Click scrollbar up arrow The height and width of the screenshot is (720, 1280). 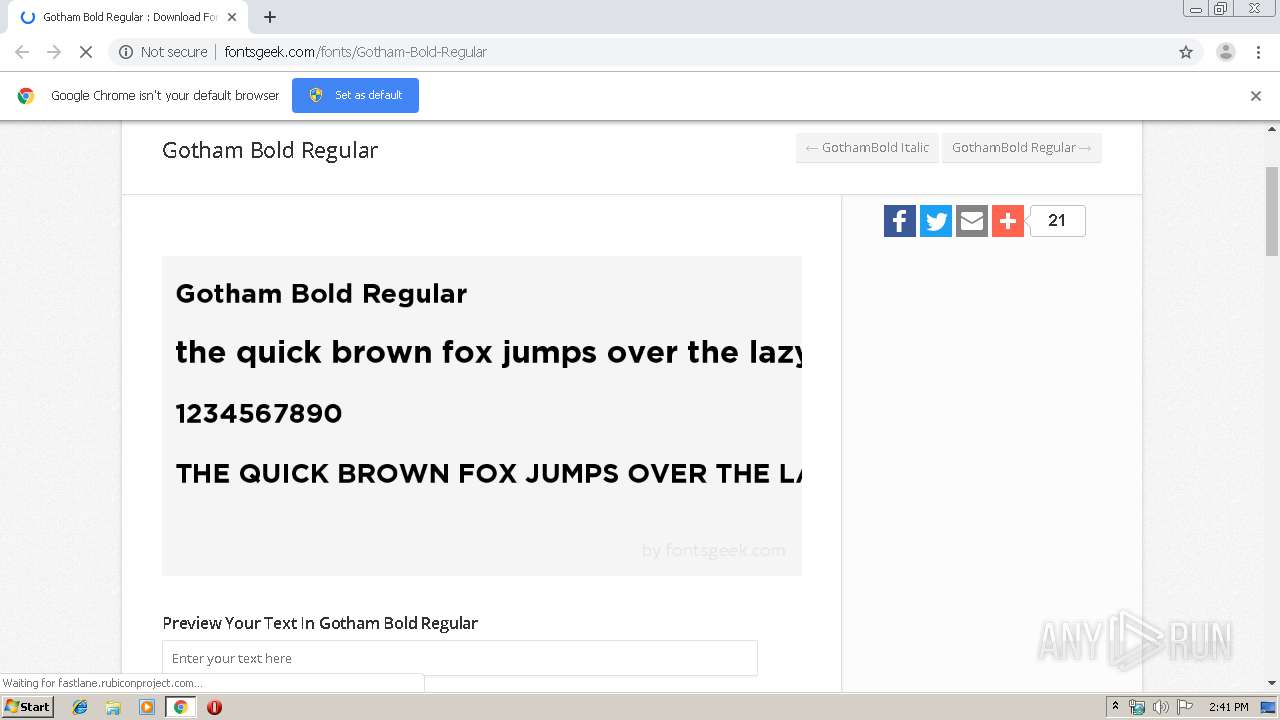[x=1272, y=129]
